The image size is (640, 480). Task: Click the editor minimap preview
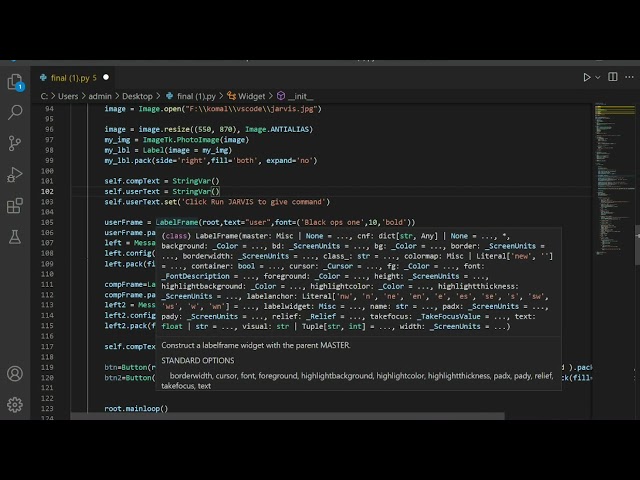614,180
